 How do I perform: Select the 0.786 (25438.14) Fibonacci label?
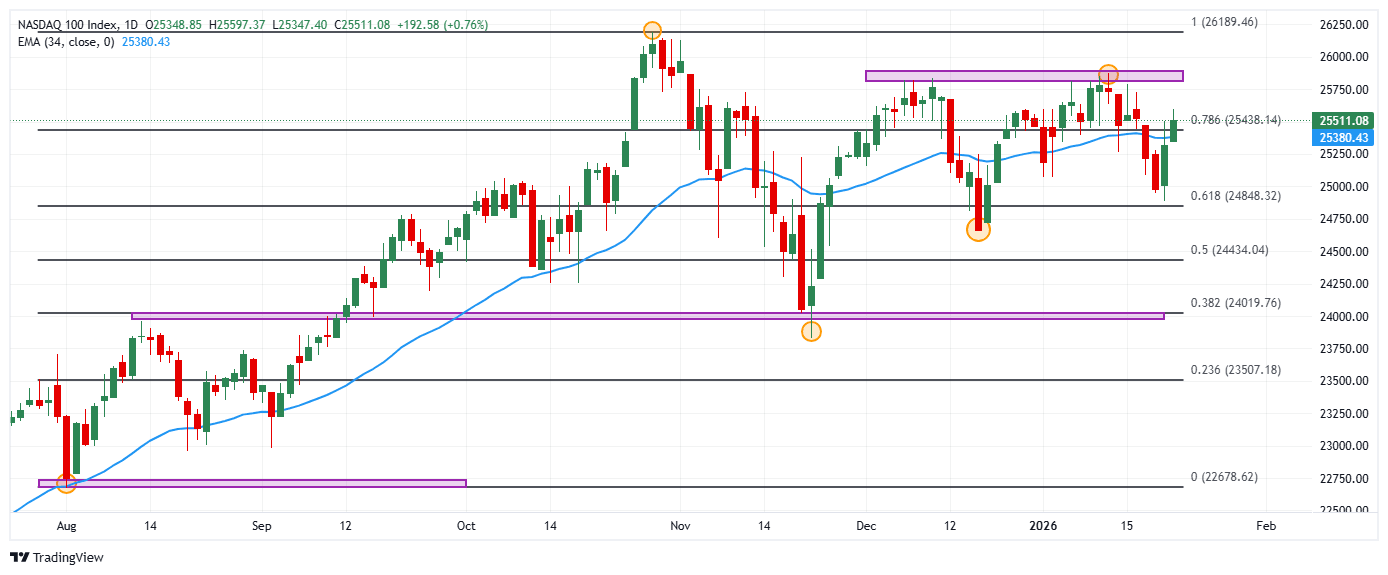click(x=1236, y=119)
